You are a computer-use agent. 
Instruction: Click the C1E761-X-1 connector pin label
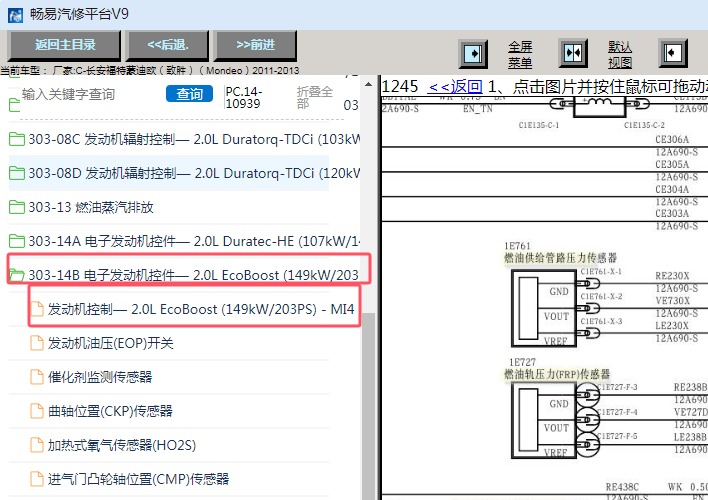tap(601, 271)
